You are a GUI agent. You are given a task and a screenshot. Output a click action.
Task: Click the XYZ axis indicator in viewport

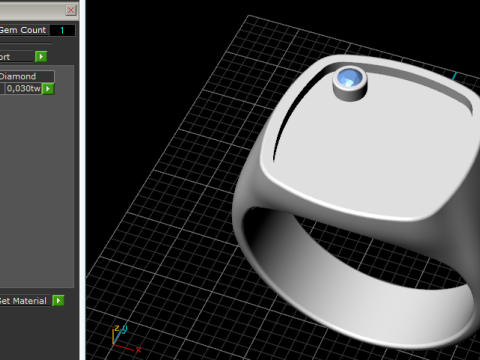126,338
